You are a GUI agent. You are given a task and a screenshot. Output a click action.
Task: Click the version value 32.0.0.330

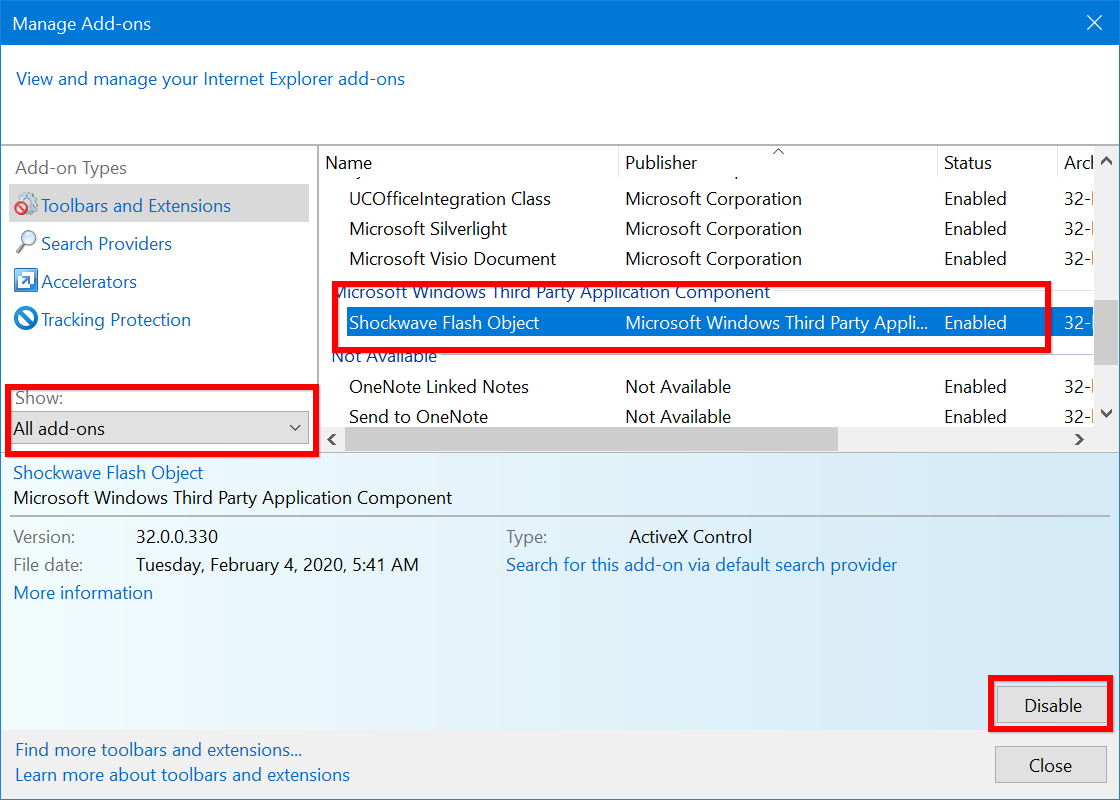177,536
